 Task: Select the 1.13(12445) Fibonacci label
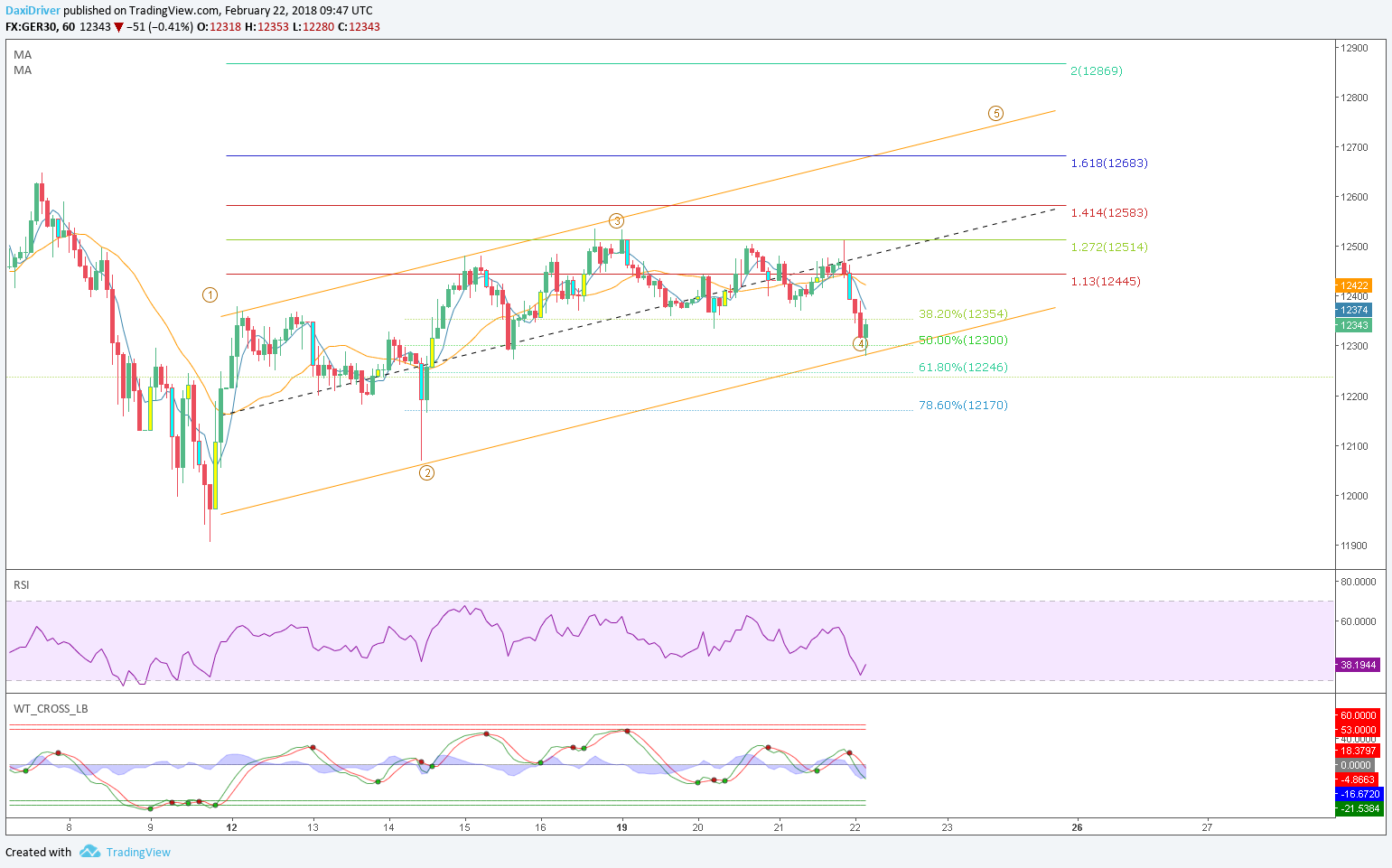pyautogui.click(x=1106, y=281)
